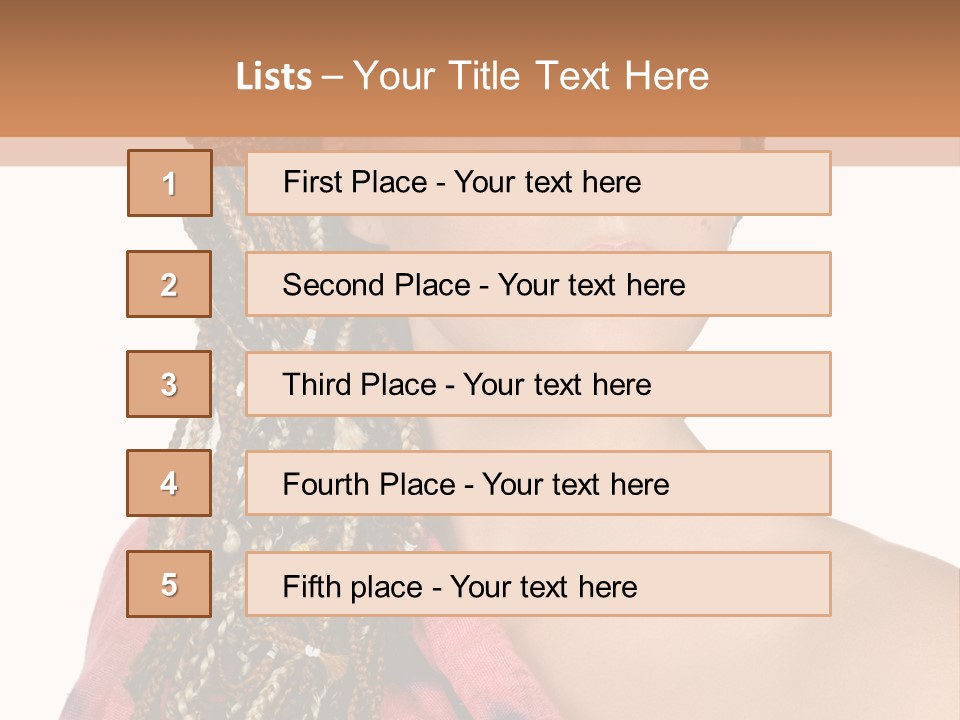Click the Fifth place text box

coord(538,584)
